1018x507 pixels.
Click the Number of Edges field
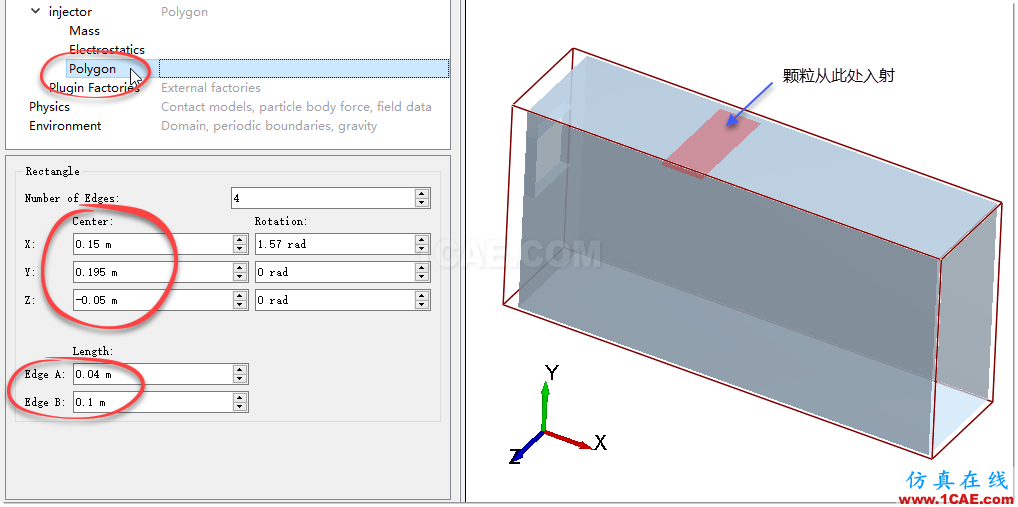pyautogui.click(x=323, y=198)
